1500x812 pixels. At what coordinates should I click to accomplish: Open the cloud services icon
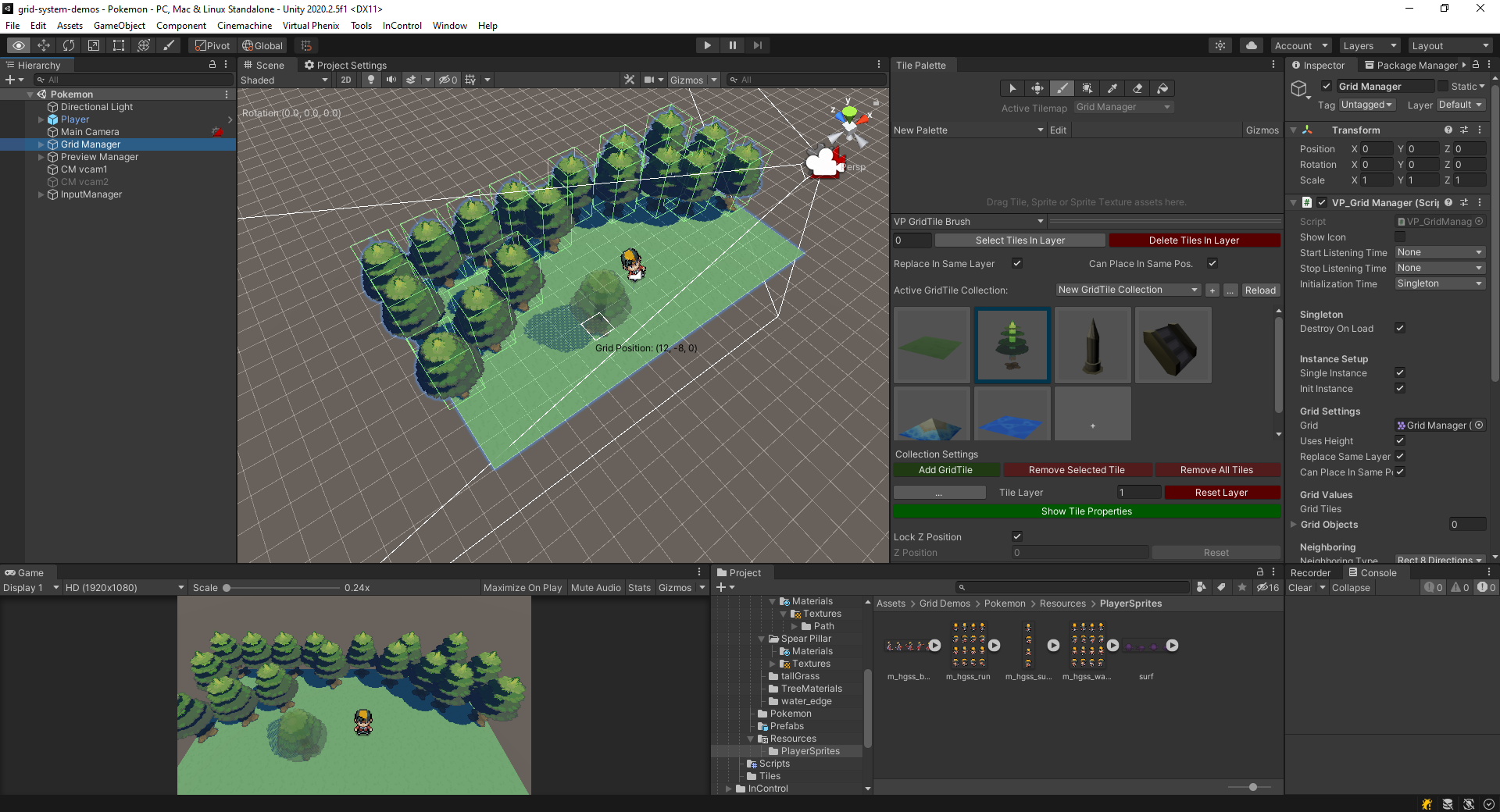coord(1252,45)
